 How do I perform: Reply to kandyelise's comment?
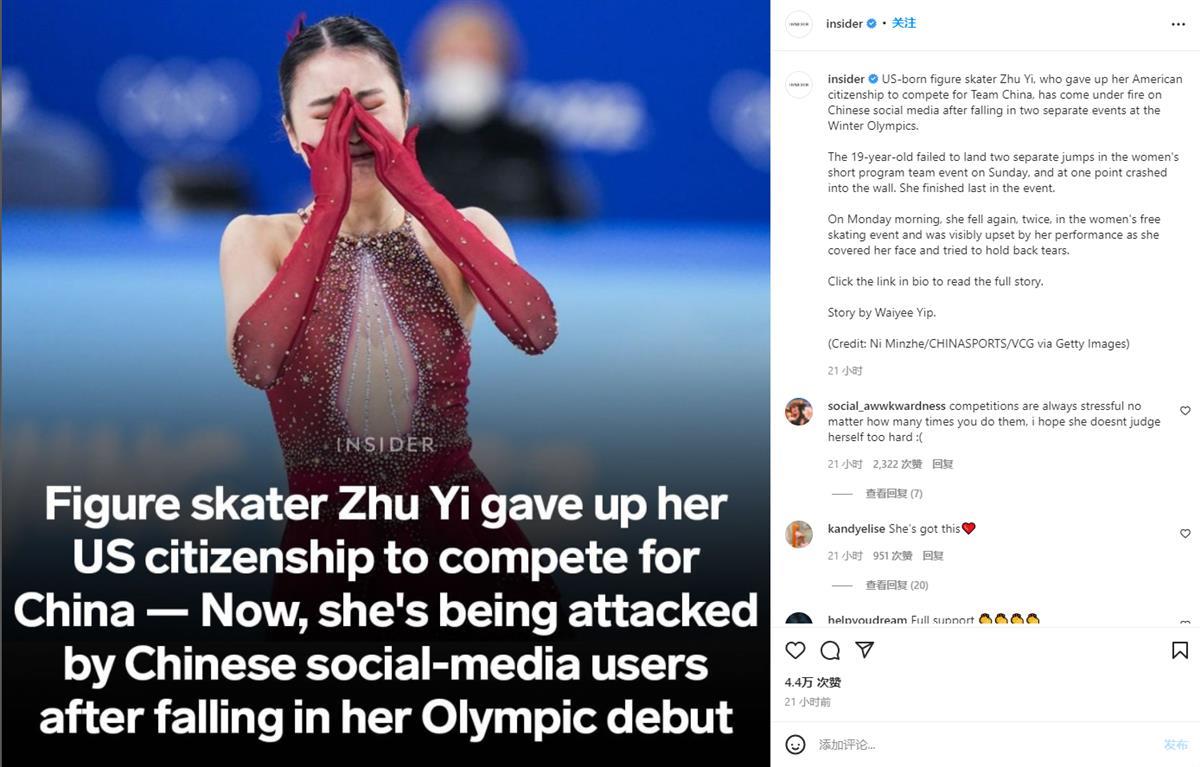coord(933,556)
